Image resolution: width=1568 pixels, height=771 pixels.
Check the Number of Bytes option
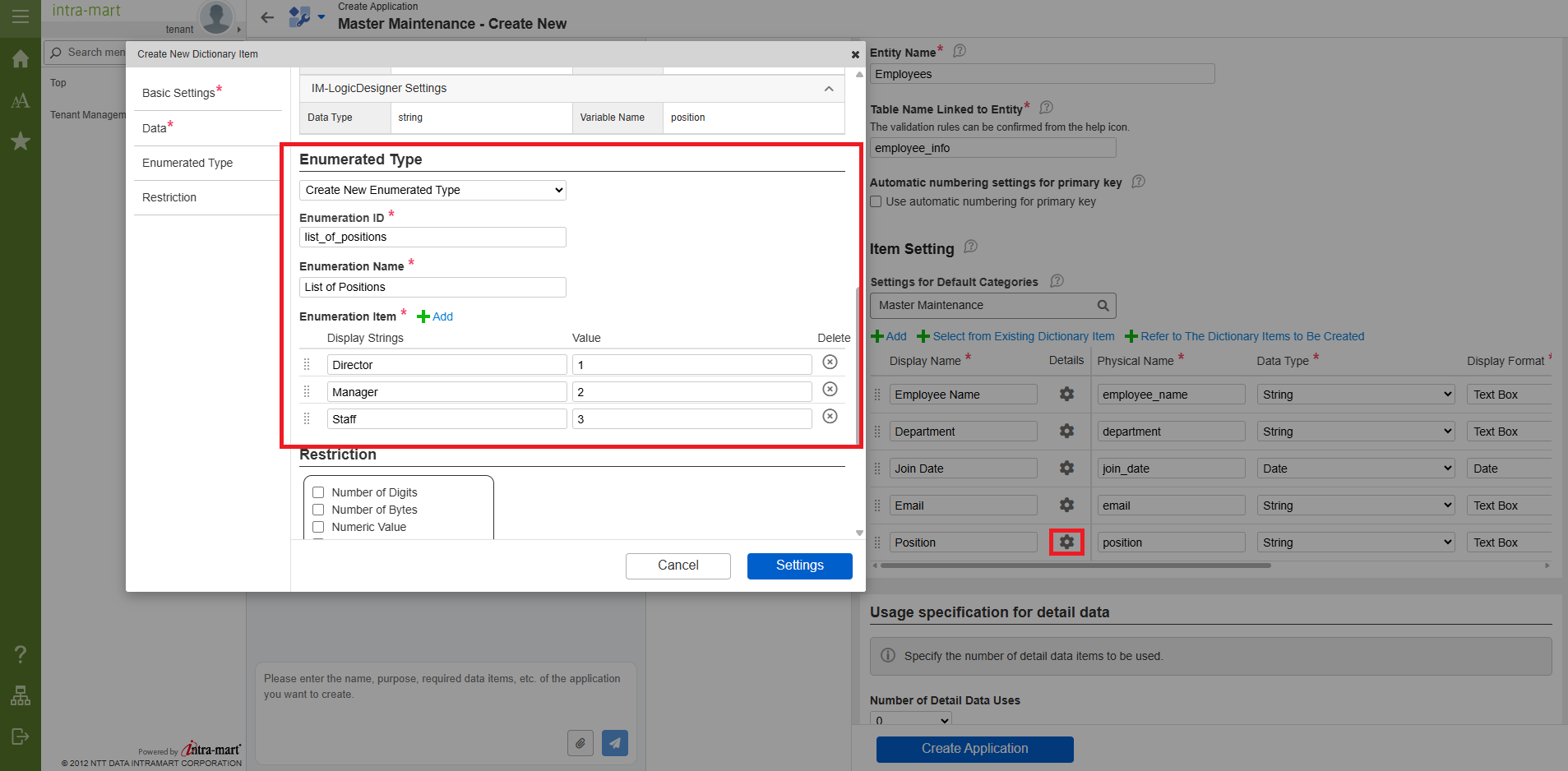[318, 510]
